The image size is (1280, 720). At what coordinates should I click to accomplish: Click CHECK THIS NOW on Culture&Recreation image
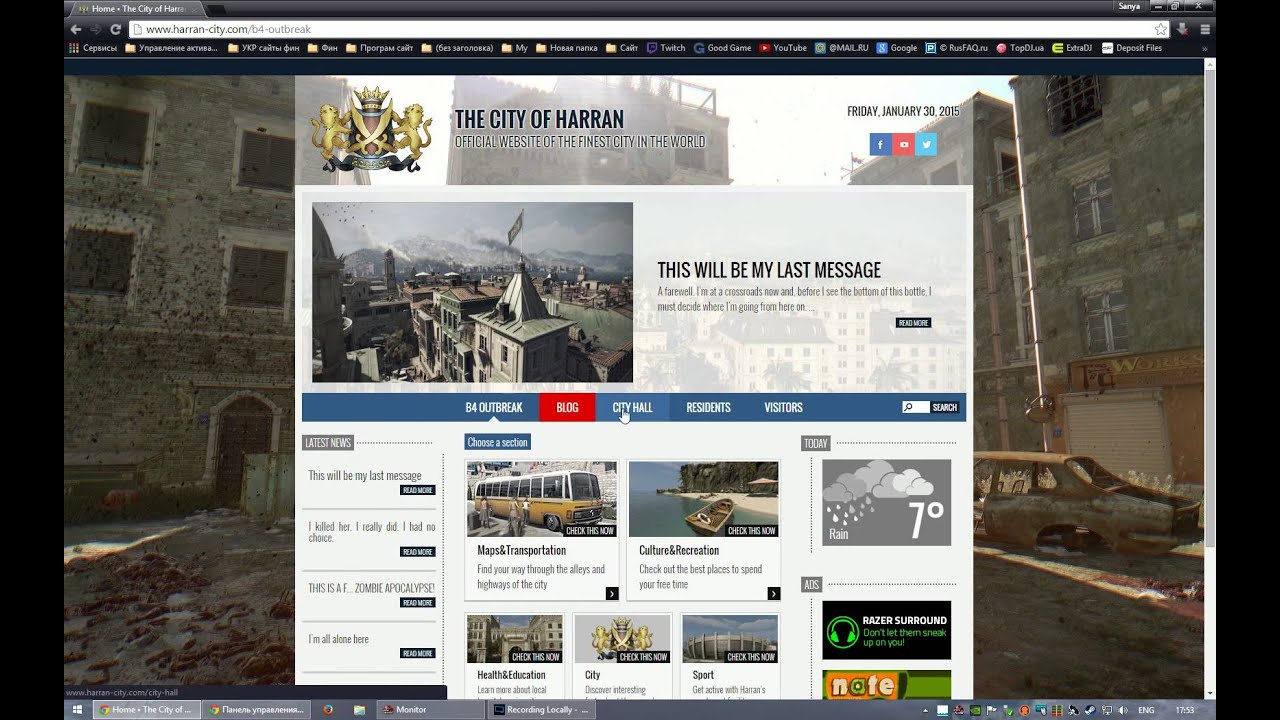click(x=752, y=531)
